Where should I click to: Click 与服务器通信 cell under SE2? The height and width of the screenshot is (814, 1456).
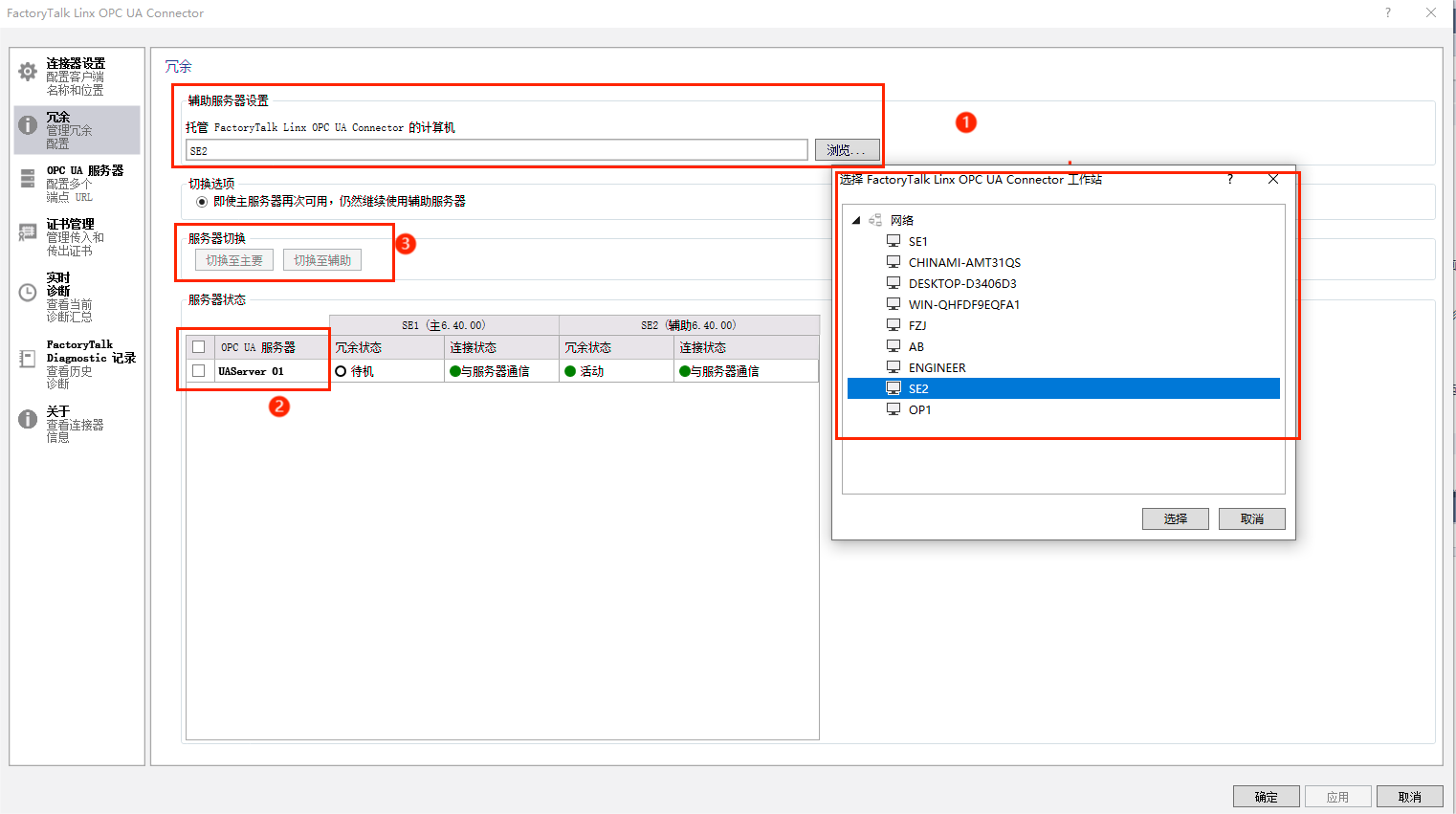[746, 371]
